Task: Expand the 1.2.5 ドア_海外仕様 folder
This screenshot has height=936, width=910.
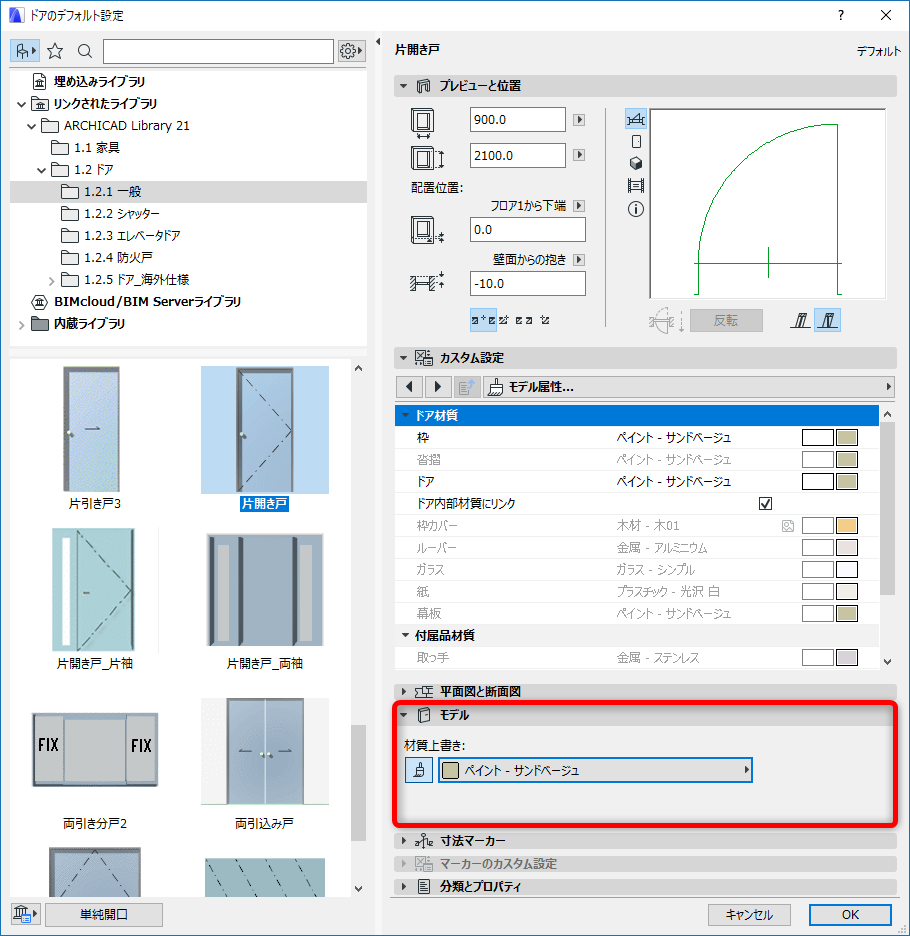Action: (51, 281)
